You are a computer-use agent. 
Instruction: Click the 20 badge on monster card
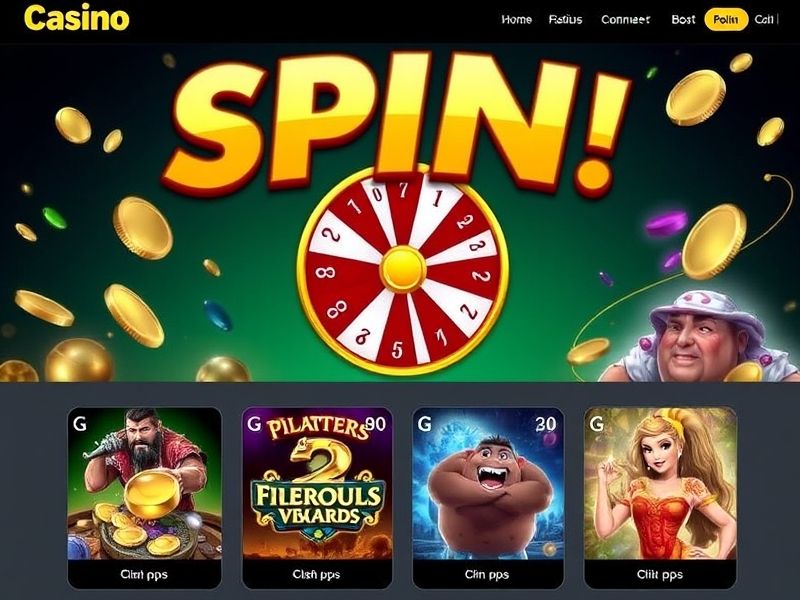[545, 424]
